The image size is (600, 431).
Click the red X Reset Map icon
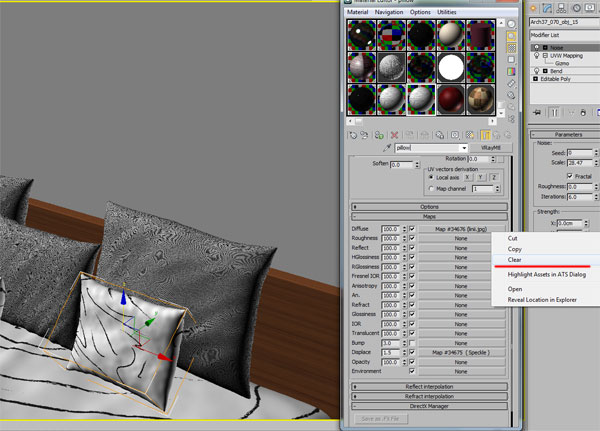[394, 135]
